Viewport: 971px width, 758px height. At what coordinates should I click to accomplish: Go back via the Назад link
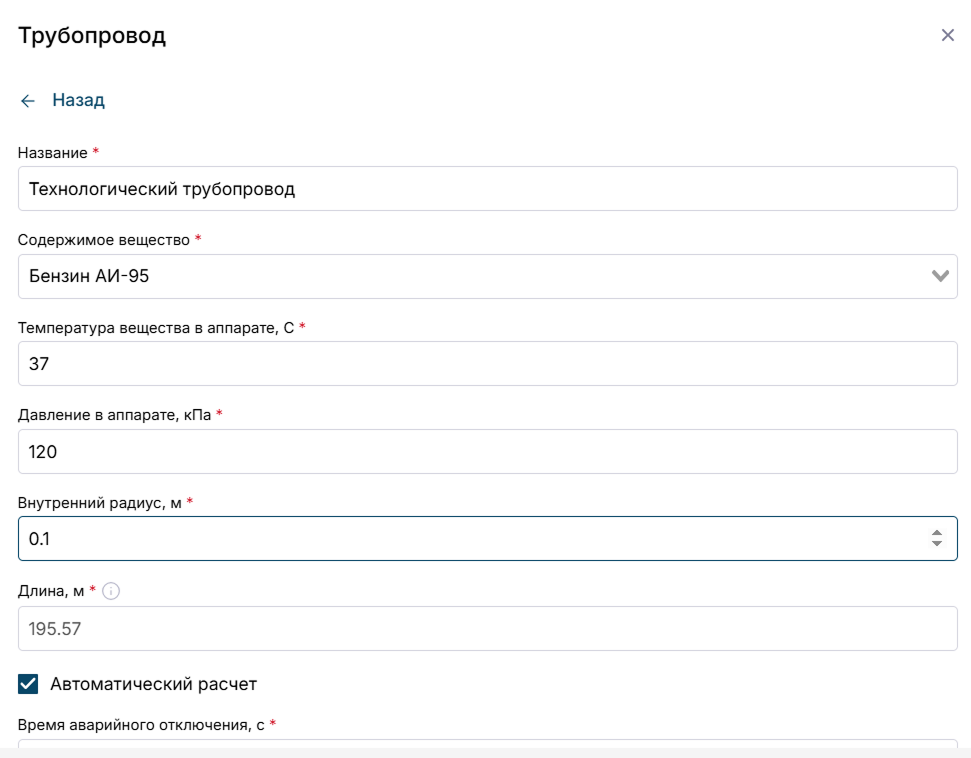click(x=78, y=100)
